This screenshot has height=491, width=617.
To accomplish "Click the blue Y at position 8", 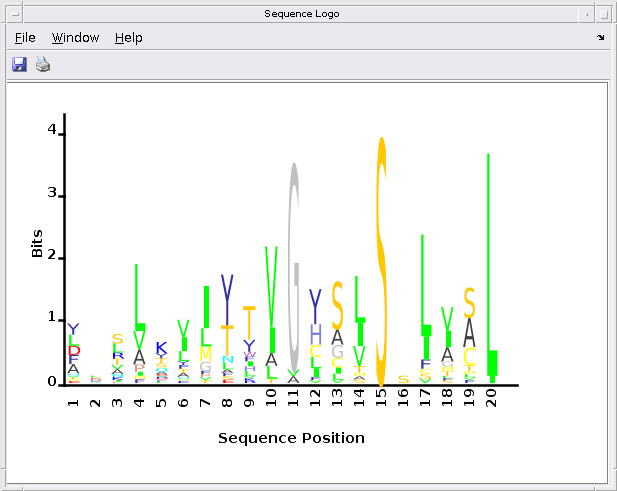I will 227,300.
